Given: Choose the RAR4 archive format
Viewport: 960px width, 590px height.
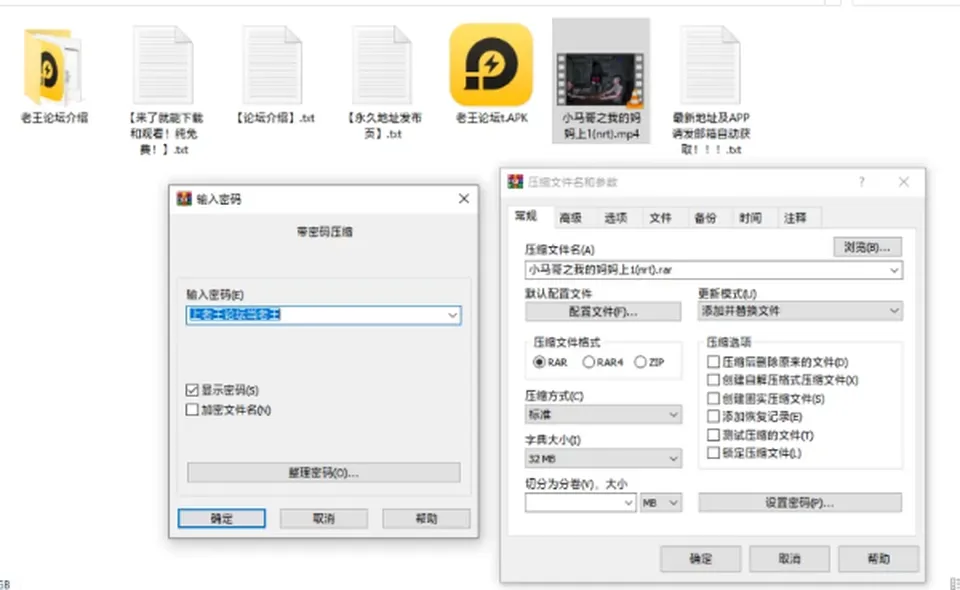Looking at the screenshot, I should click(588, 362).
